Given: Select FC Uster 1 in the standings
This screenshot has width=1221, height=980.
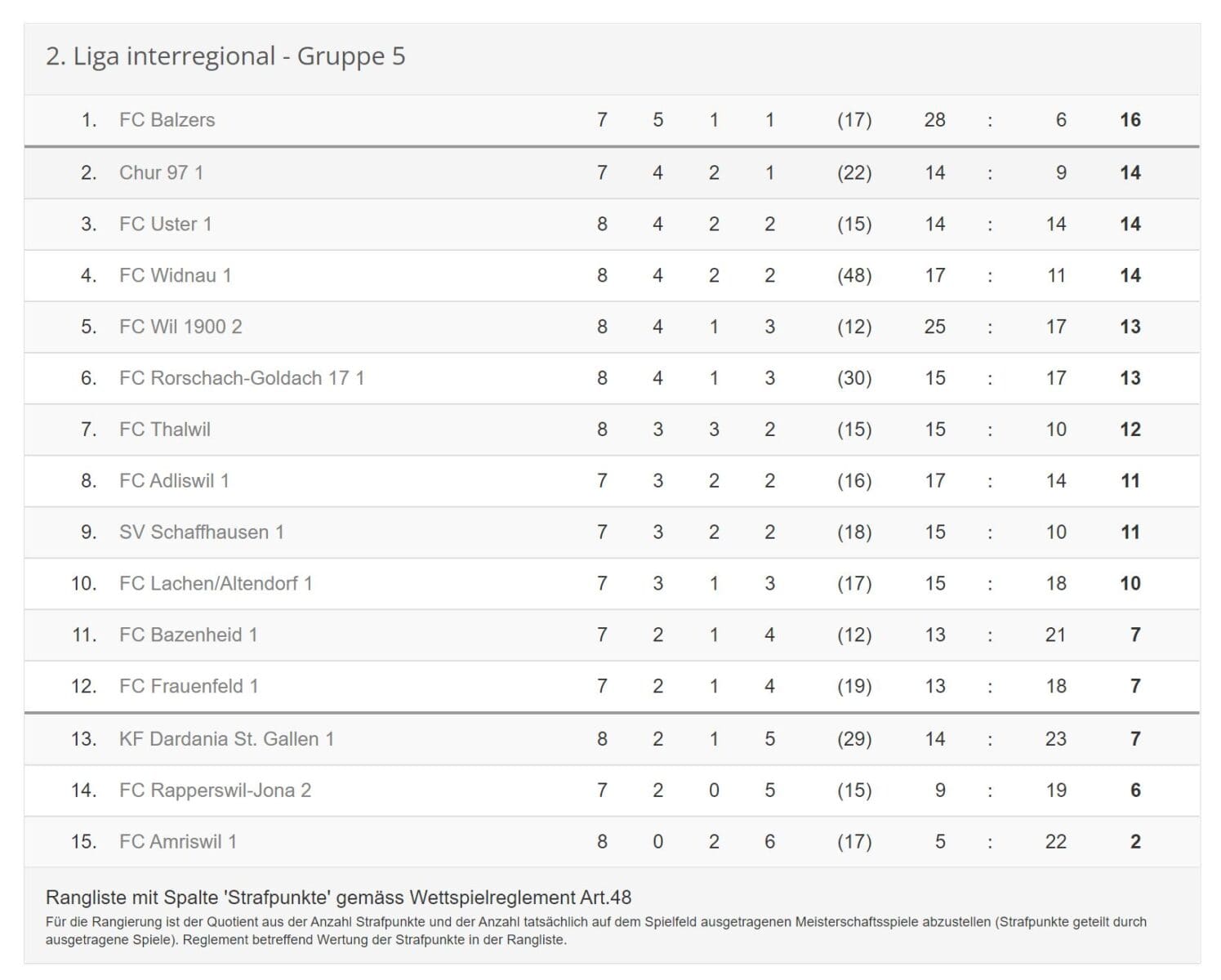Looking at the screenshot, I should (165, 224).
